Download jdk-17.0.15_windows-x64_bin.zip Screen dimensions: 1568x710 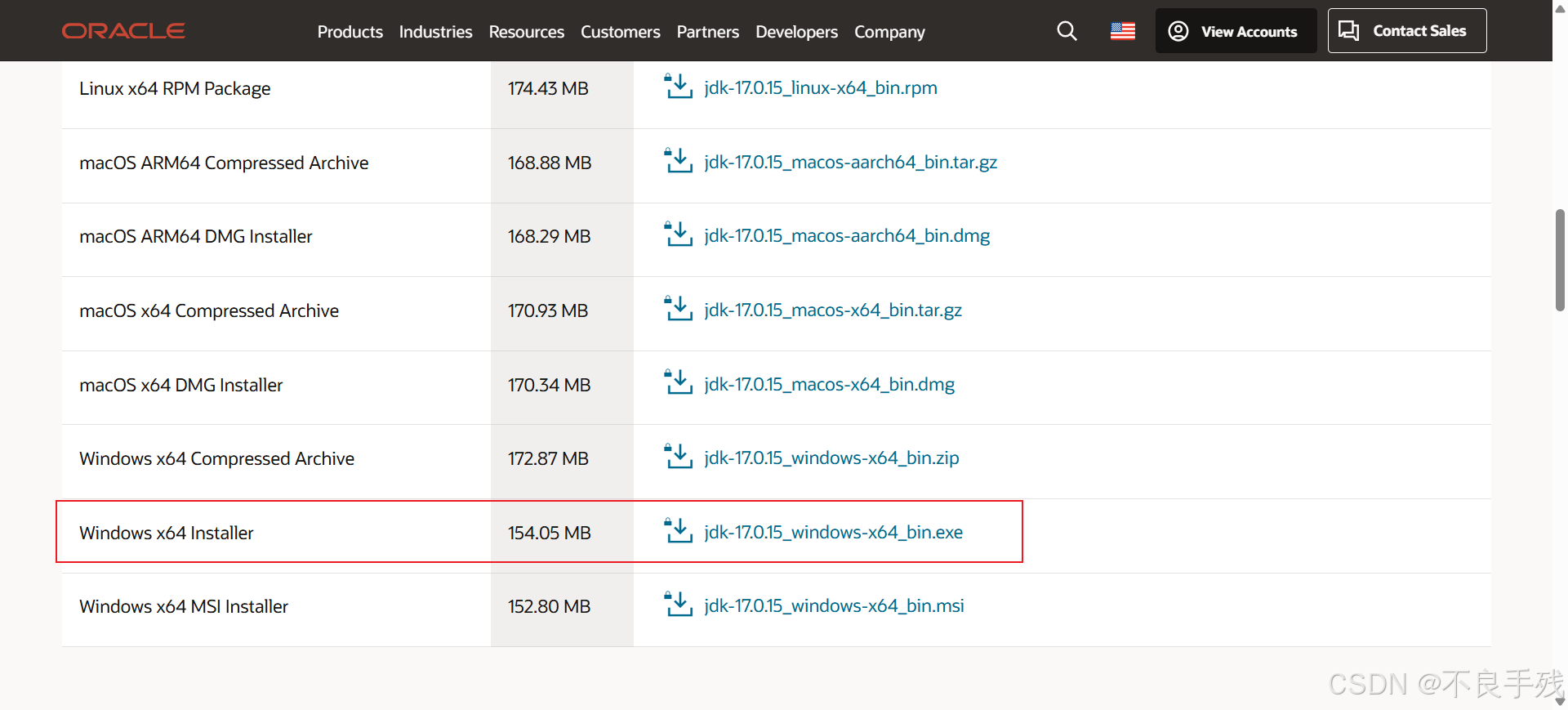(x=831, y=458)
